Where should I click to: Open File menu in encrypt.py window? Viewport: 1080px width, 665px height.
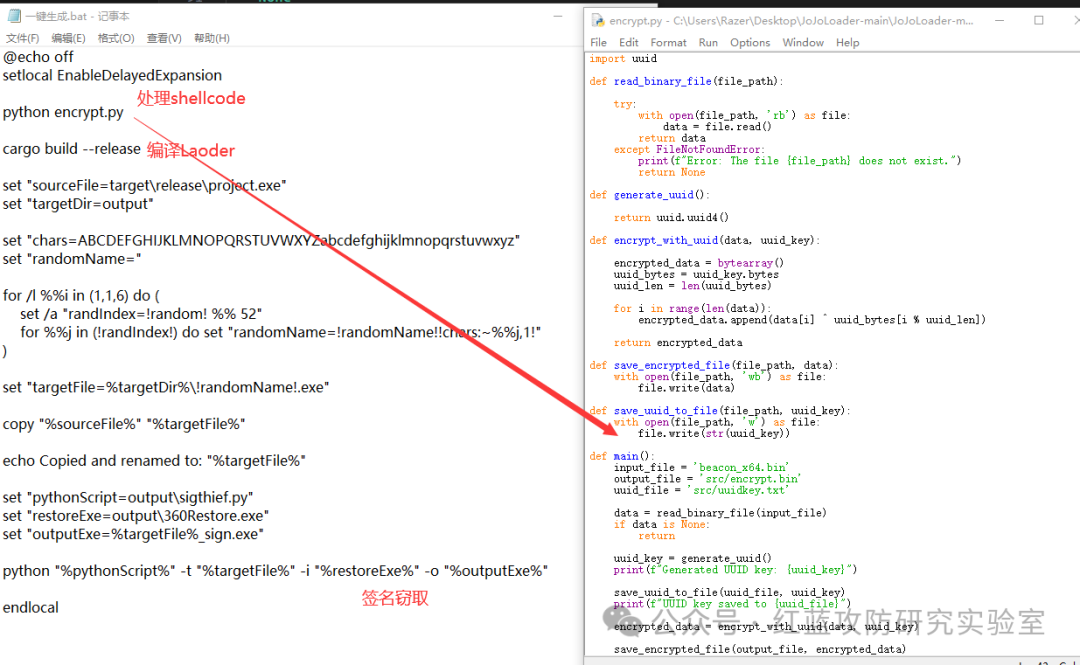tap(599, 43)
